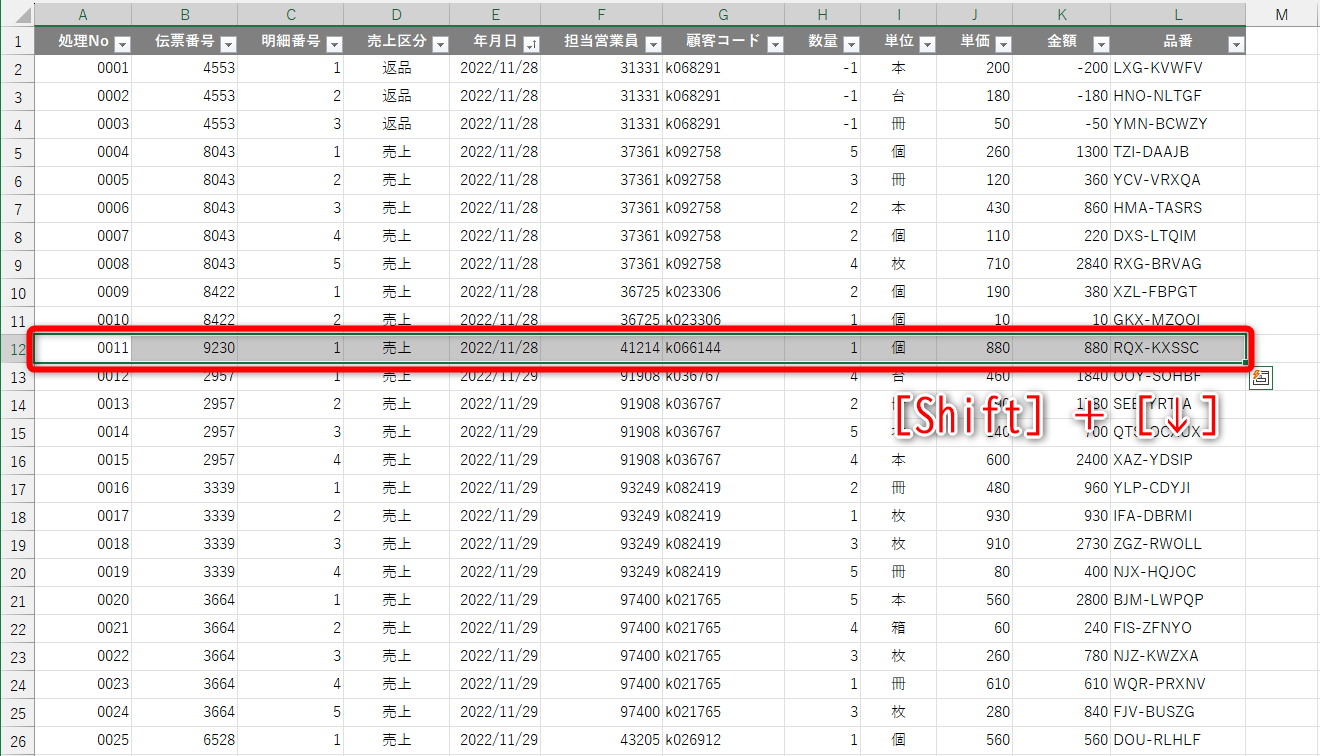This screenshot has height=756, width=1320.
Task: Click 品番 cell XZL-FBPGT
Action: coord(1179,292)
